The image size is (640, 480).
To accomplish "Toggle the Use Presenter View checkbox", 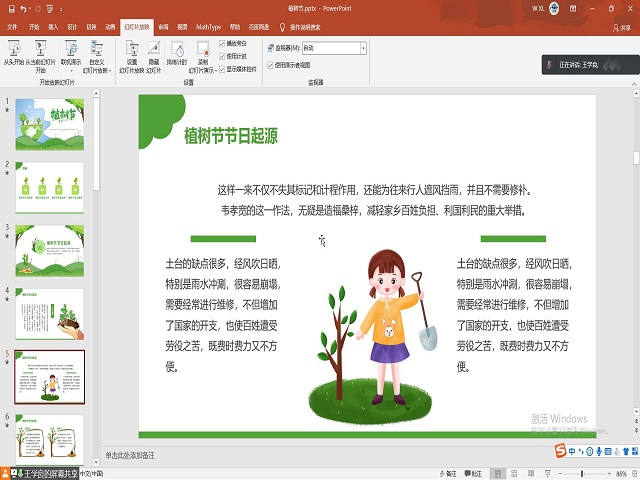I will 270,64.
